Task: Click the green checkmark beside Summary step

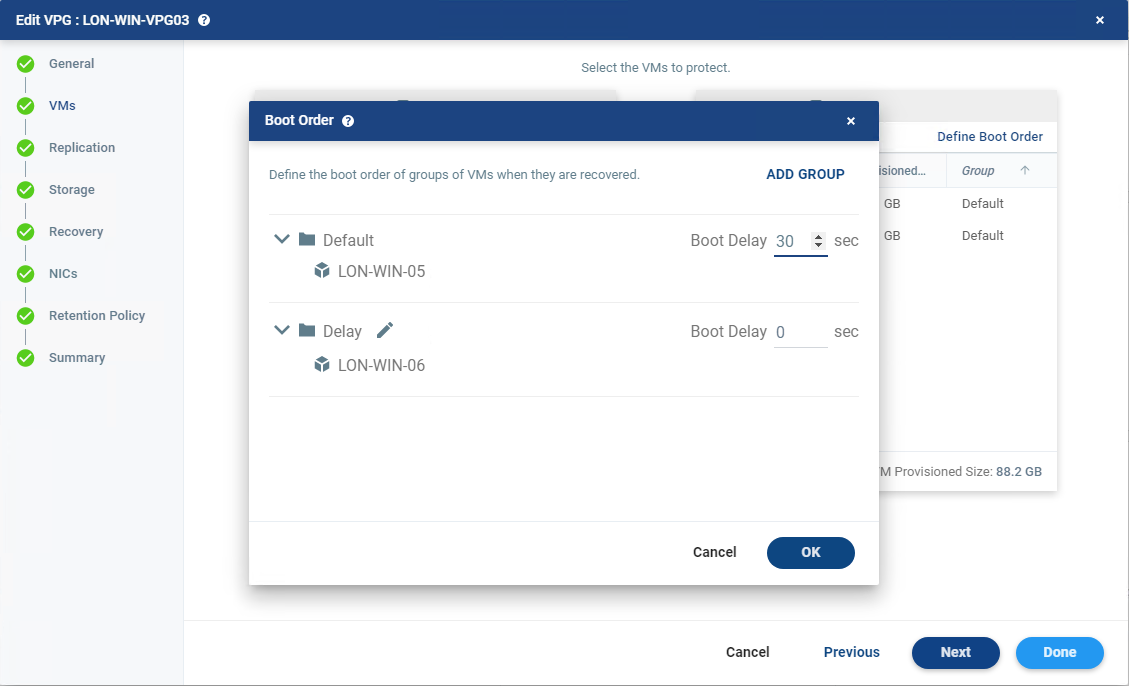Action: 26,358
